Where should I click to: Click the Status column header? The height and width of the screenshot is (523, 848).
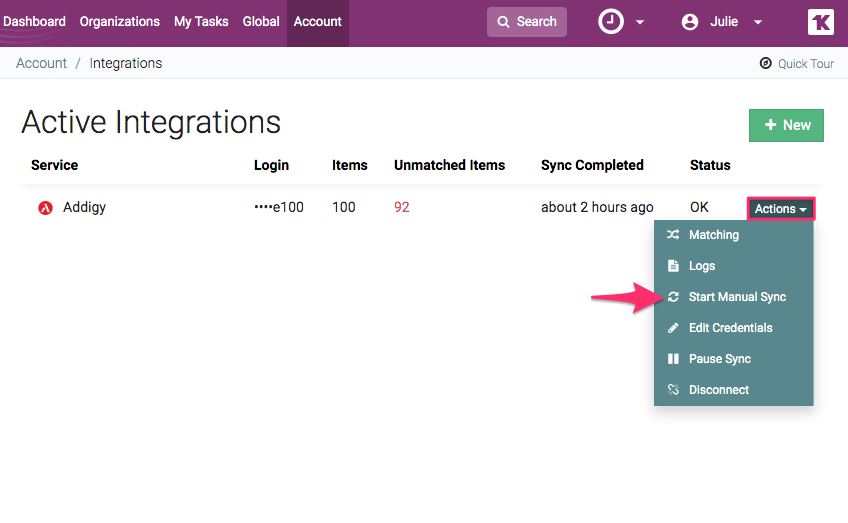point(710,165)
